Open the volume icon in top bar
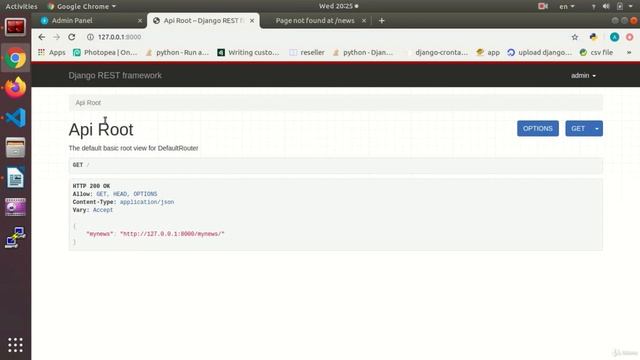640x360 pixels. [606, 6]
